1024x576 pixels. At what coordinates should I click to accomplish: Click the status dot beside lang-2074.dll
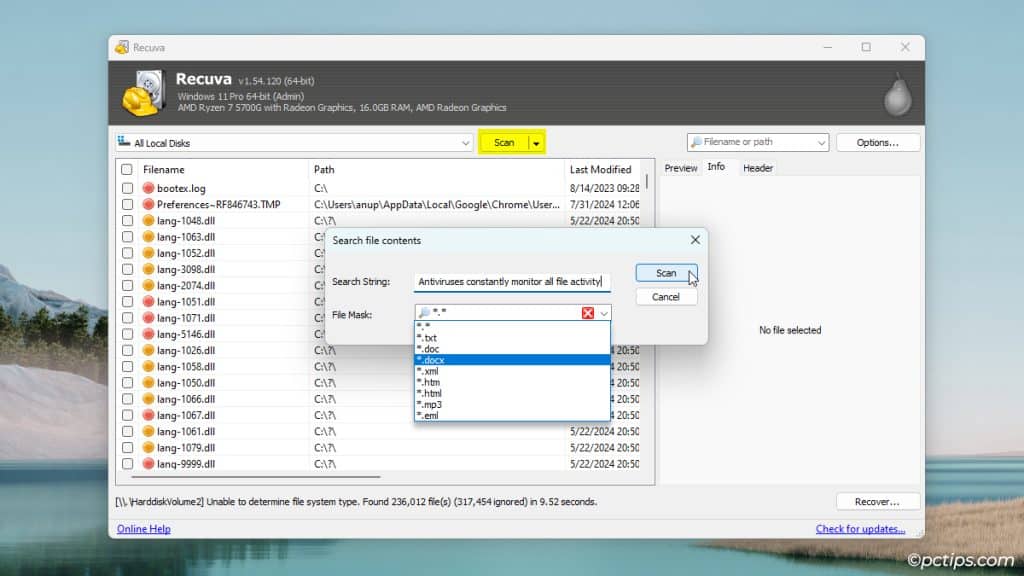(x=148, y=285)
